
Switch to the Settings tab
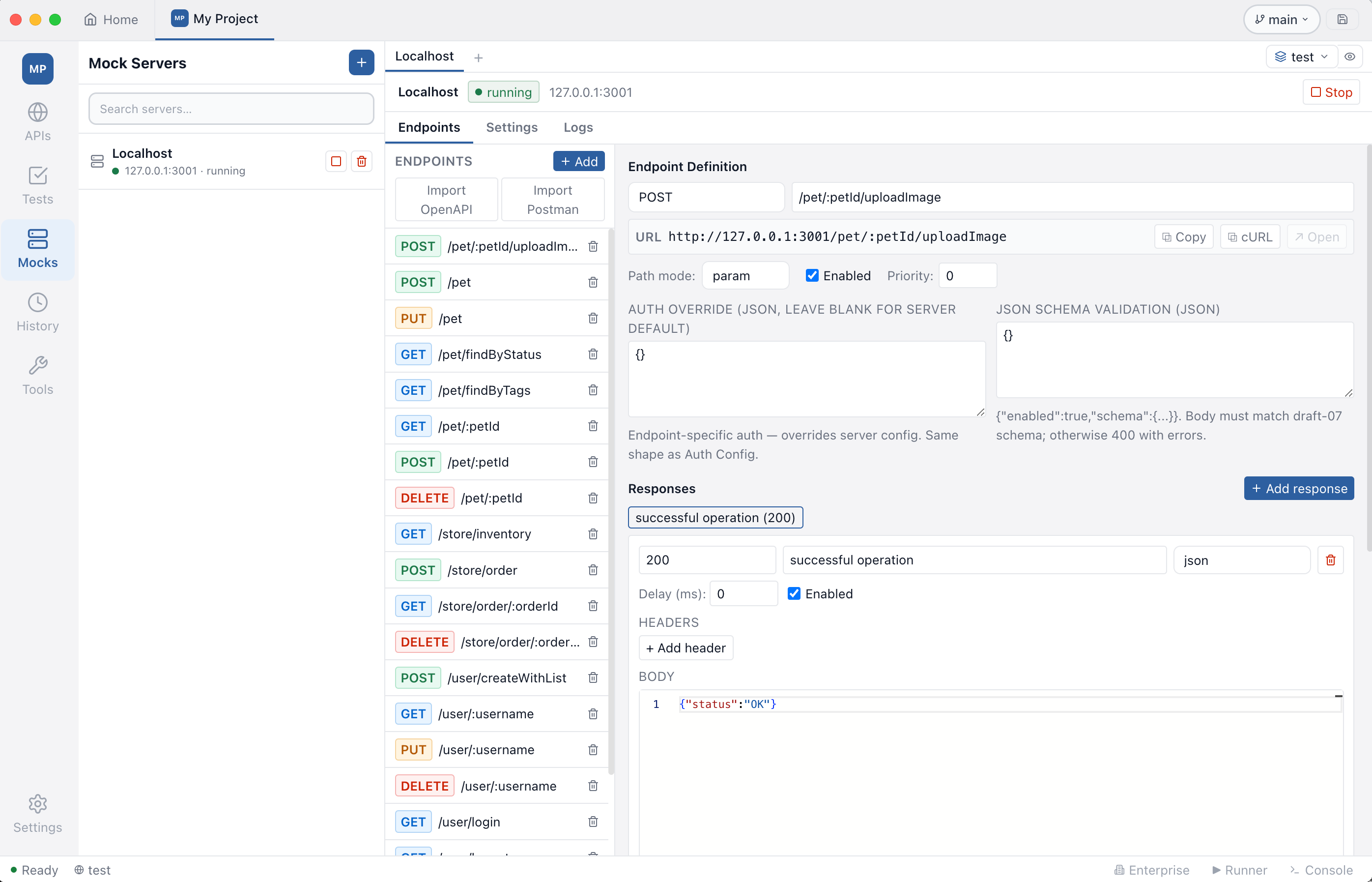(512, 127)
